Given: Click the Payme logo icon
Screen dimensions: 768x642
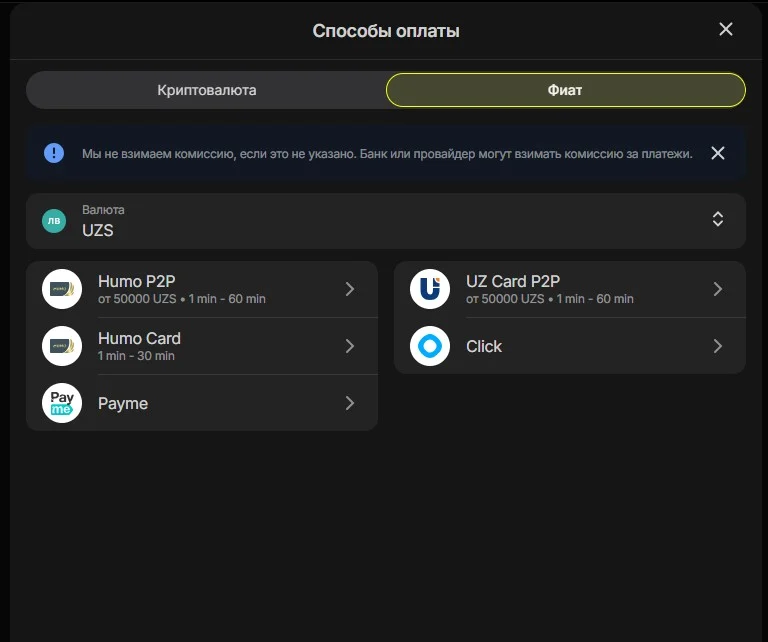Looking at the screenshot, I should [62, 403].
